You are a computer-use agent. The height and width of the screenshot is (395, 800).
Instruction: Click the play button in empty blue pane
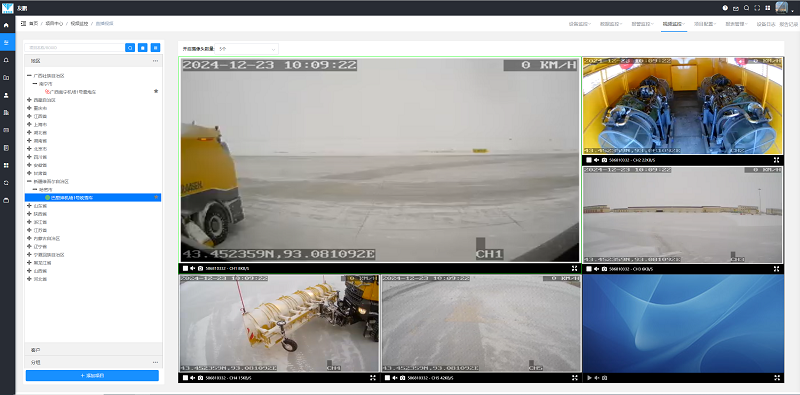pos(589,378)
